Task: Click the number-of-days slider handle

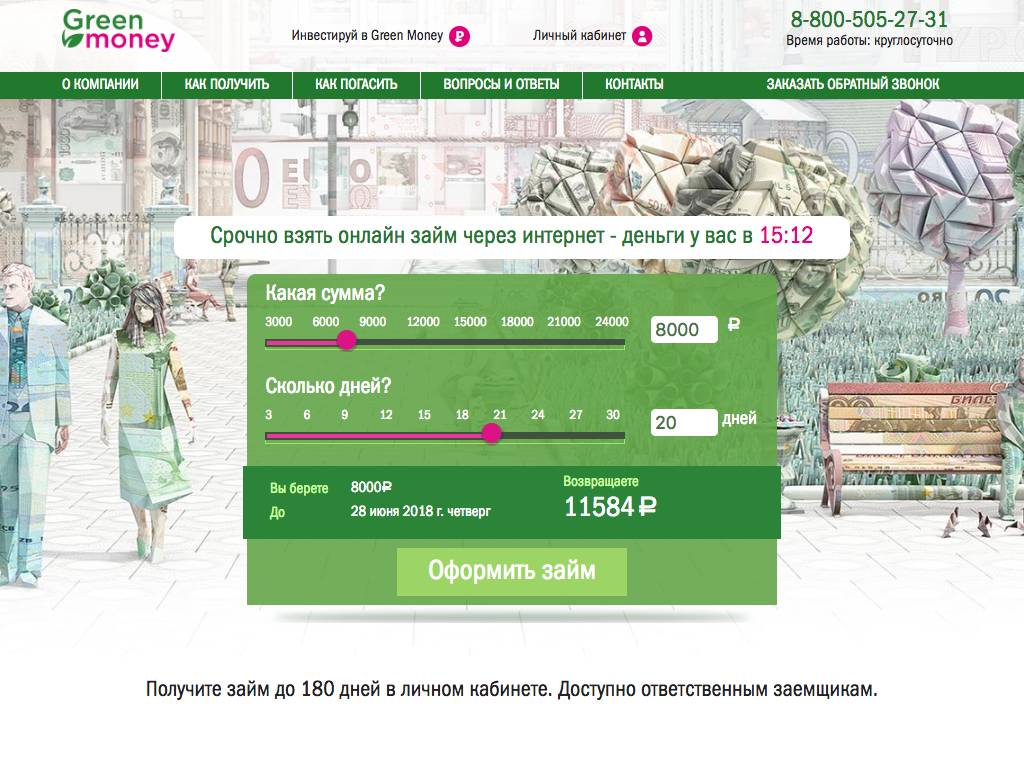Action: tap(492, 433)
